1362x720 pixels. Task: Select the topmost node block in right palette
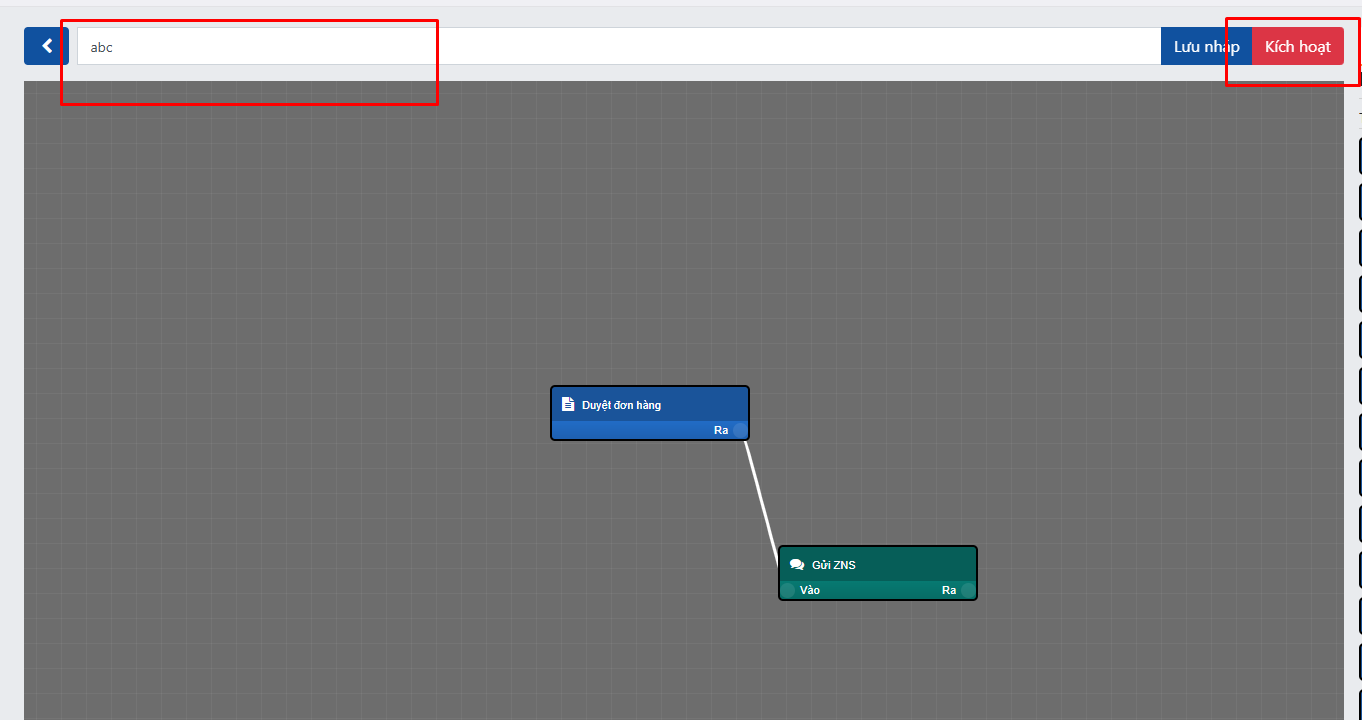coord(1359,156)
